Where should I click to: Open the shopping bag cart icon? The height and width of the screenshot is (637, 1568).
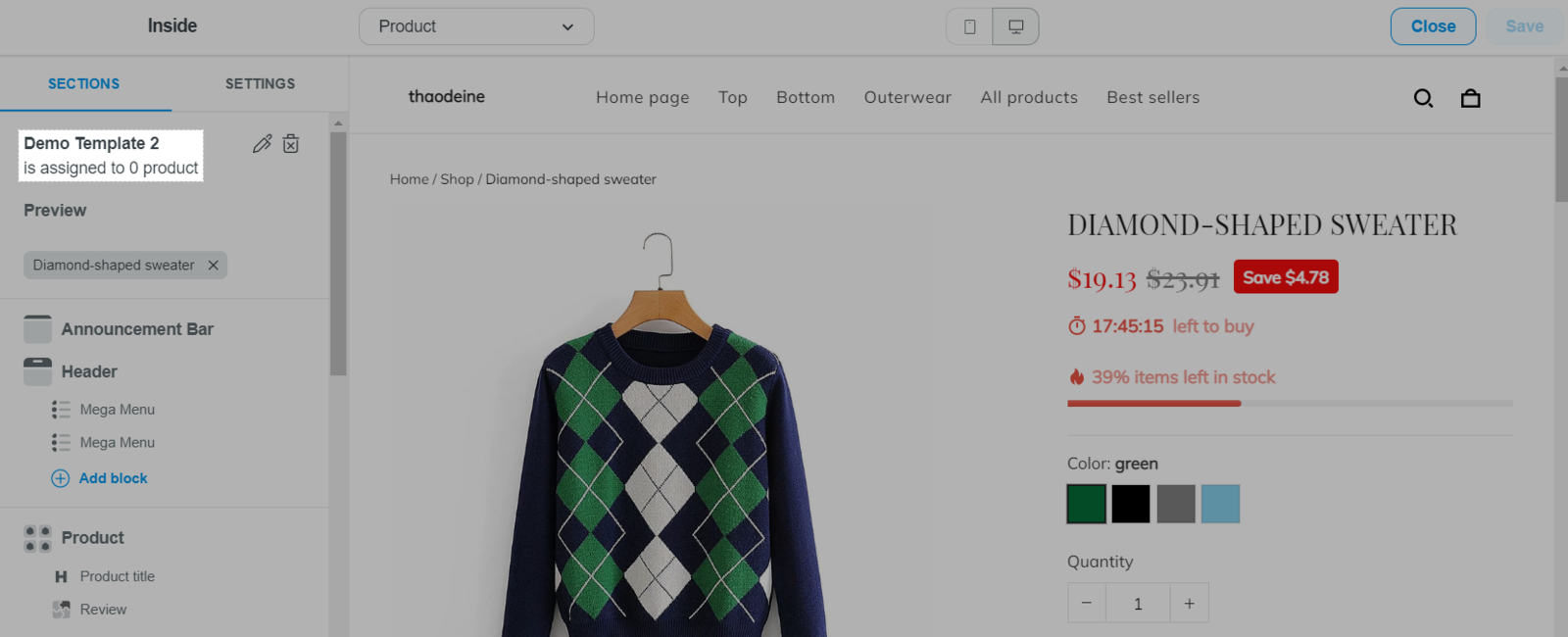click(1470, 98)
